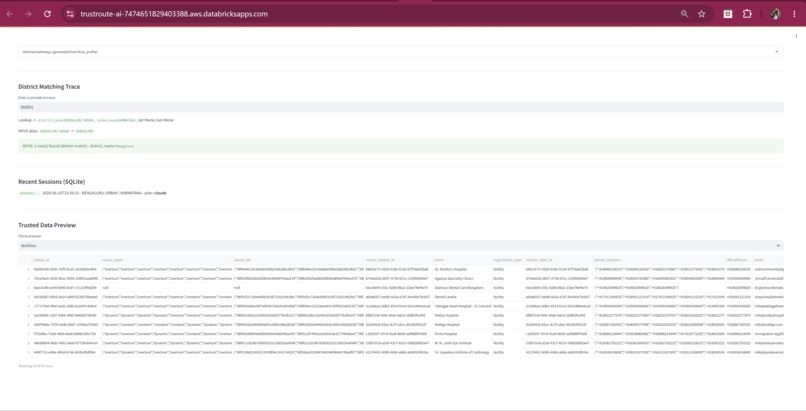Click the Matched pathways expander chevron
806x411 pixels.
tap(777, 52)
